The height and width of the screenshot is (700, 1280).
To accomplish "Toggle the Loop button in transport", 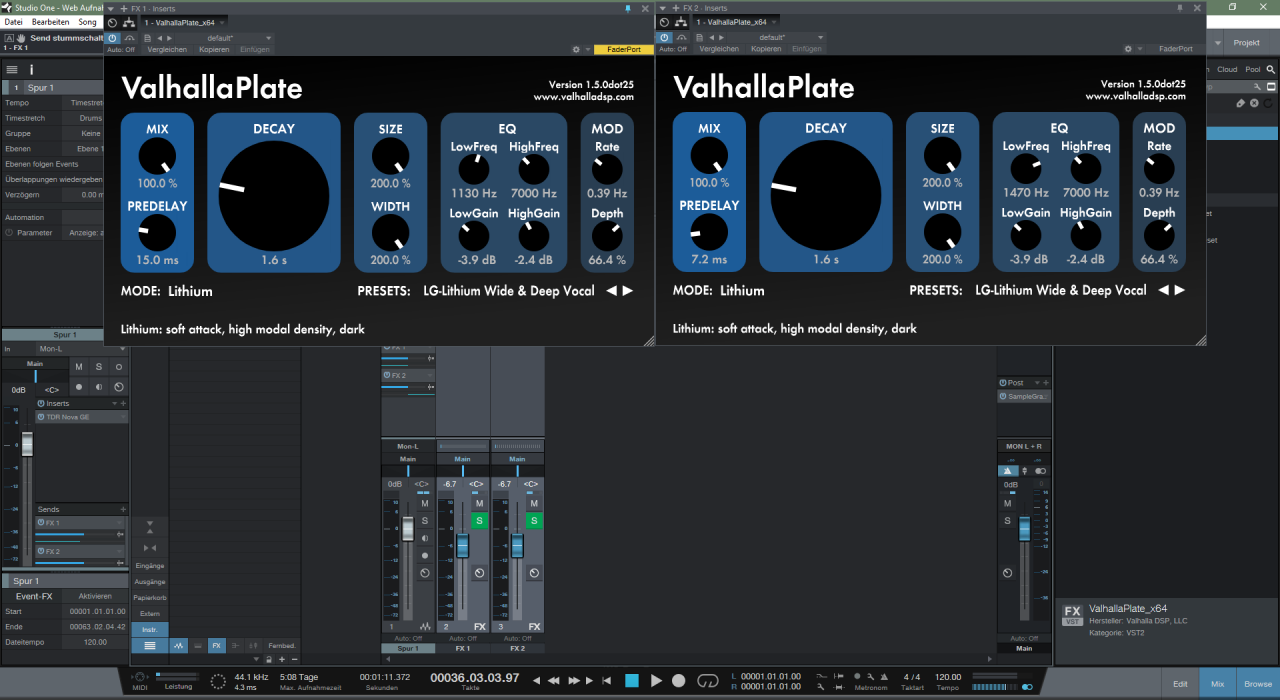I will point(708,680).
